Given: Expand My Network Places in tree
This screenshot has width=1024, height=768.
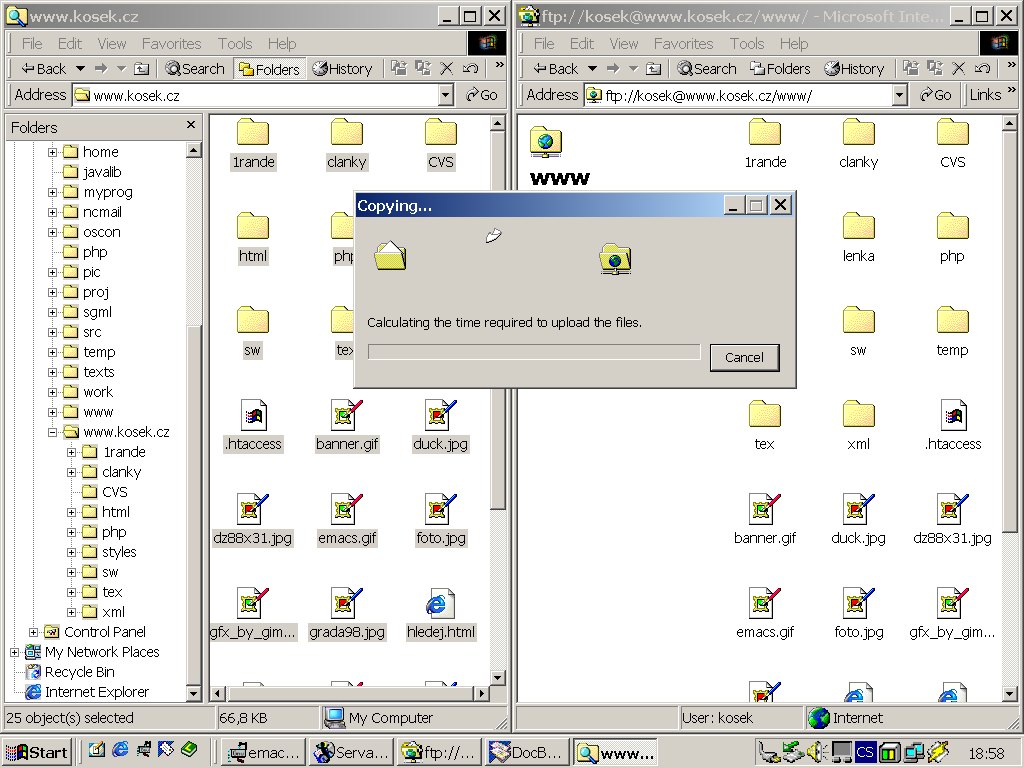Looking at the screenshot, I should pos(14,652).
